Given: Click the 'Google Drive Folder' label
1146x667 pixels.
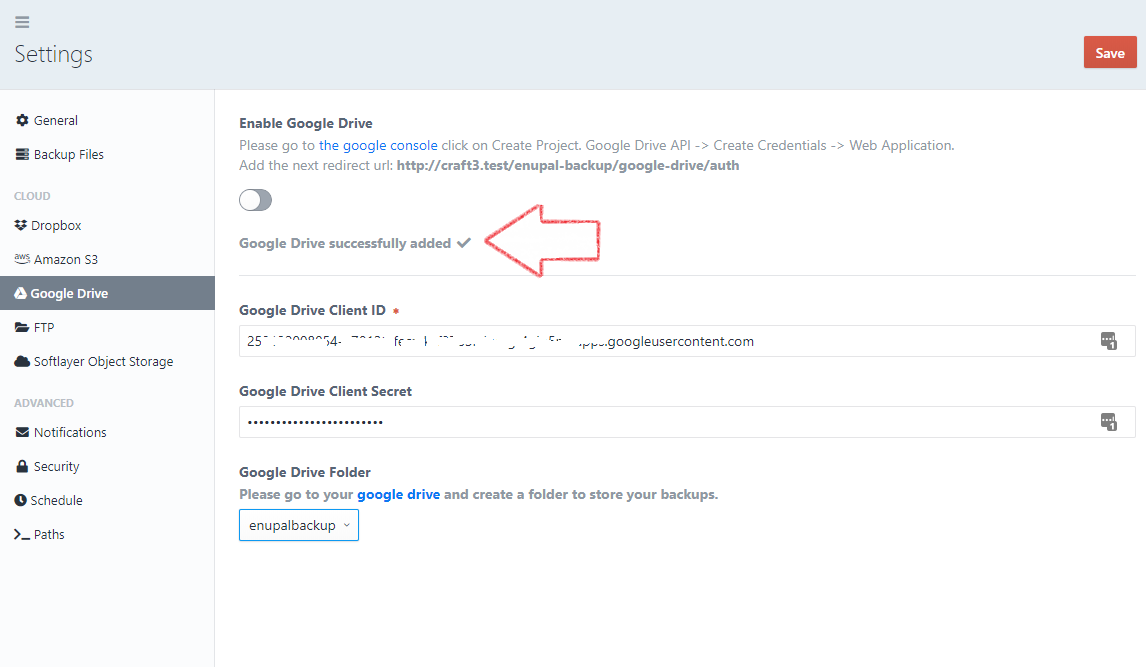Looking at the screenshot, I should (x=305, y=473).
